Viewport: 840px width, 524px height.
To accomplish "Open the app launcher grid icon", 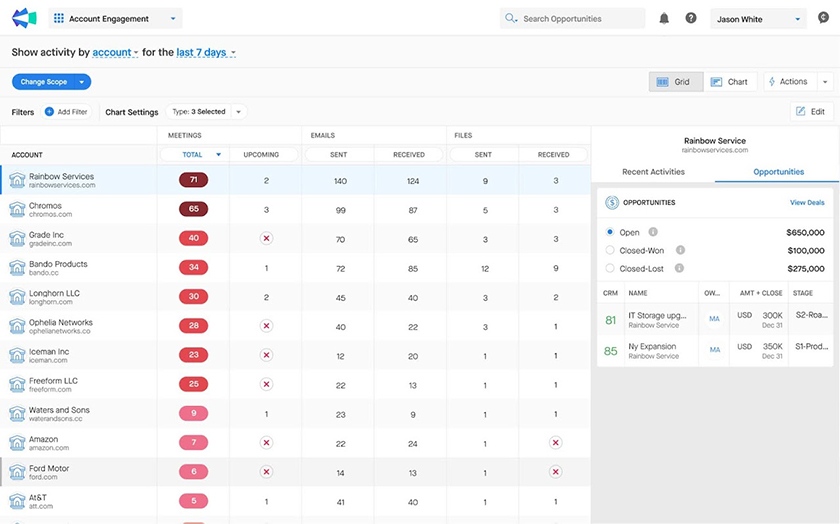I will click(59, 19).
